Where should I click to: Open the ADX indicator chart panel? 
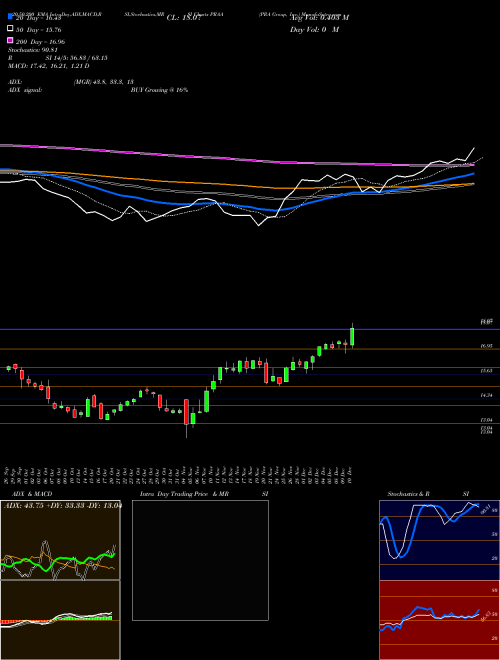point(60,540)
